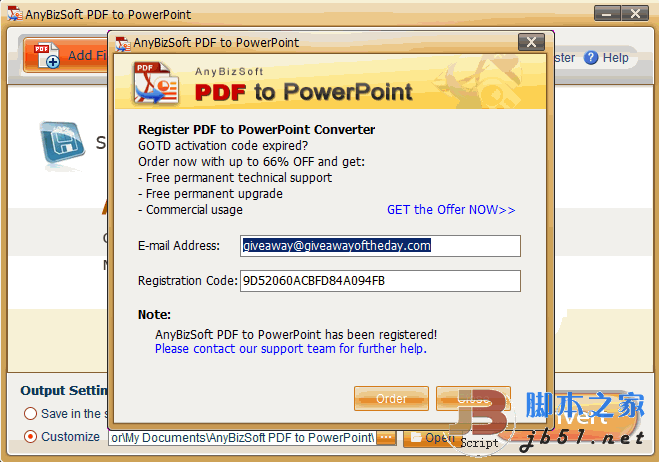
Task: Click the 'has been registered!' note text
Action: 296,335
